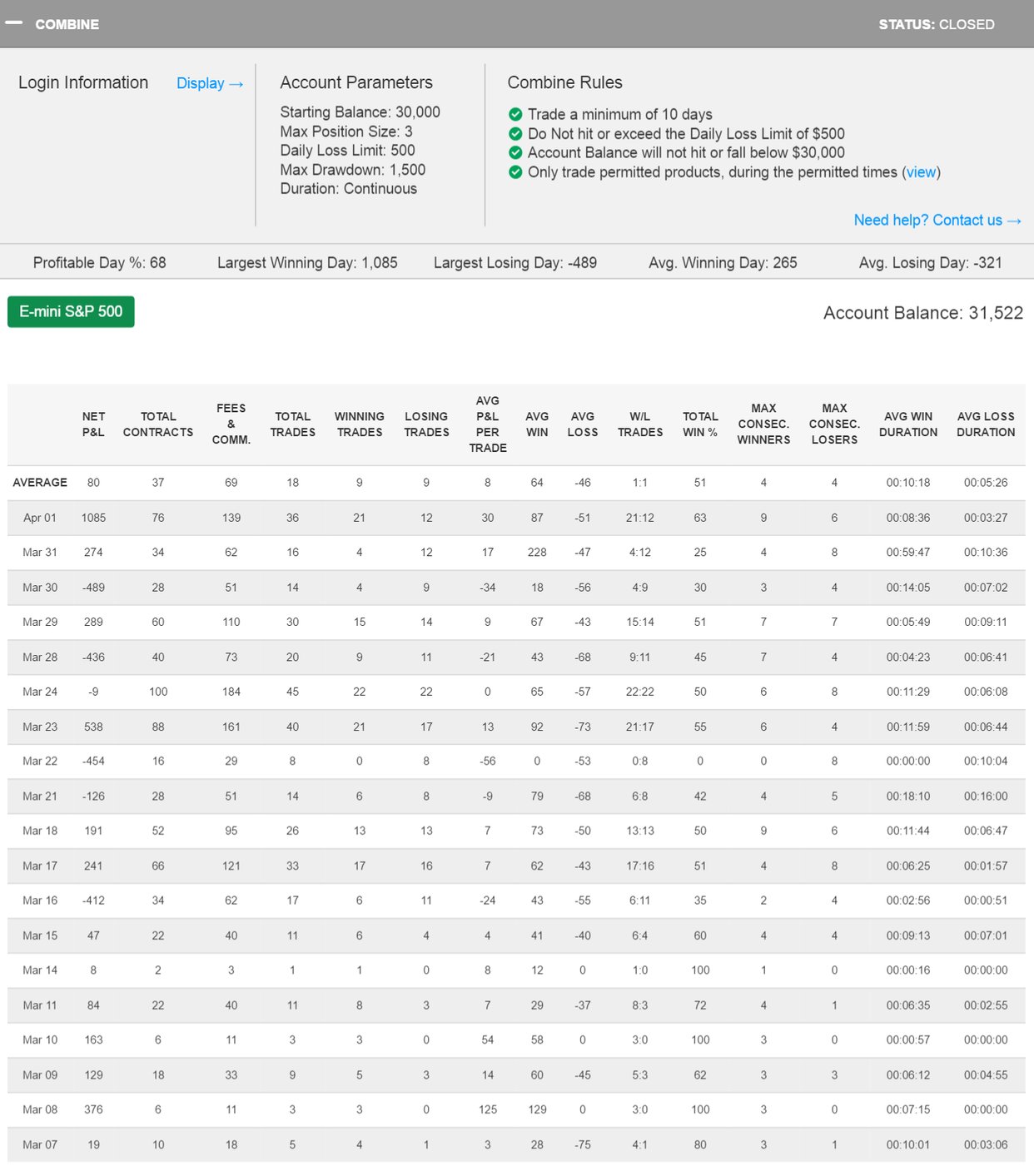Click the MAX CONSEC. WINNERS column header

point(763,424)
